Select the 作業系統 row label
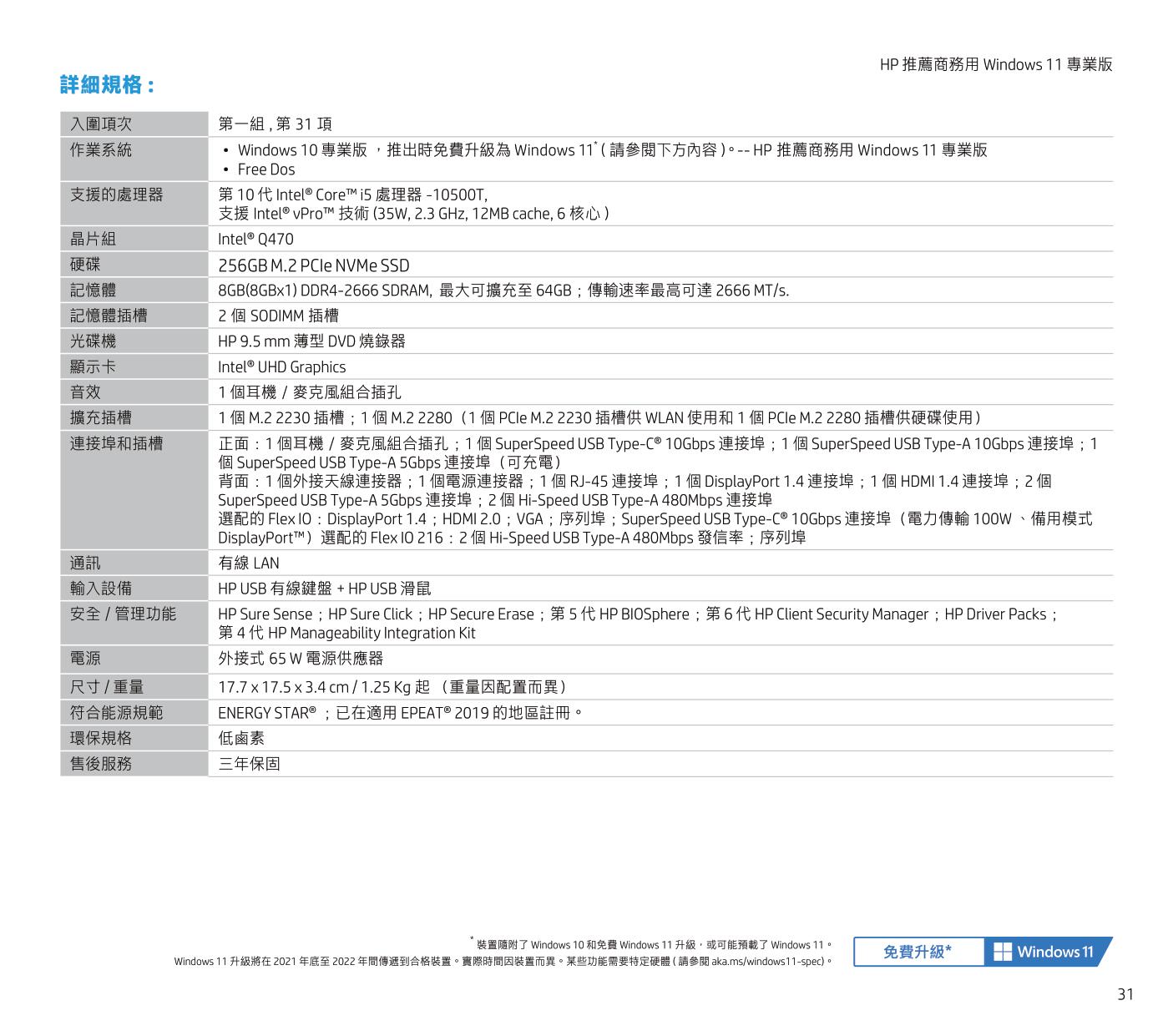This screenshot has width=1173, height=1036. point(101,150)
